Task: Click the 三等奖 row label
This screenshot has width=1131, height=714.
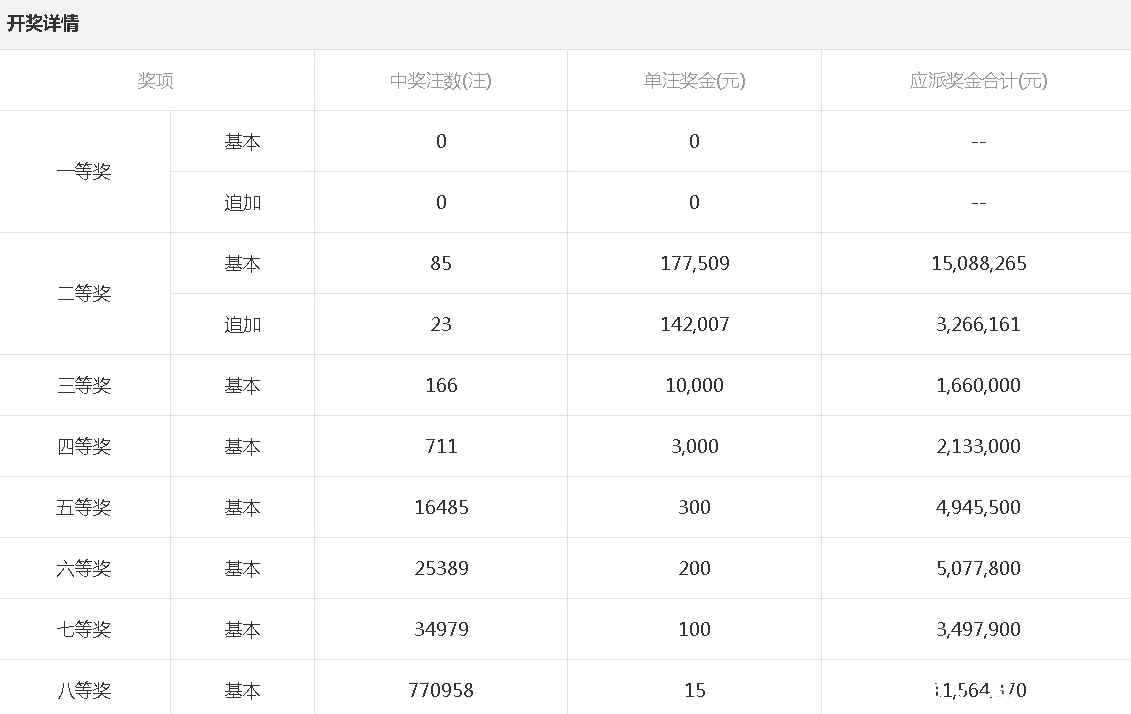Action: 85,385
